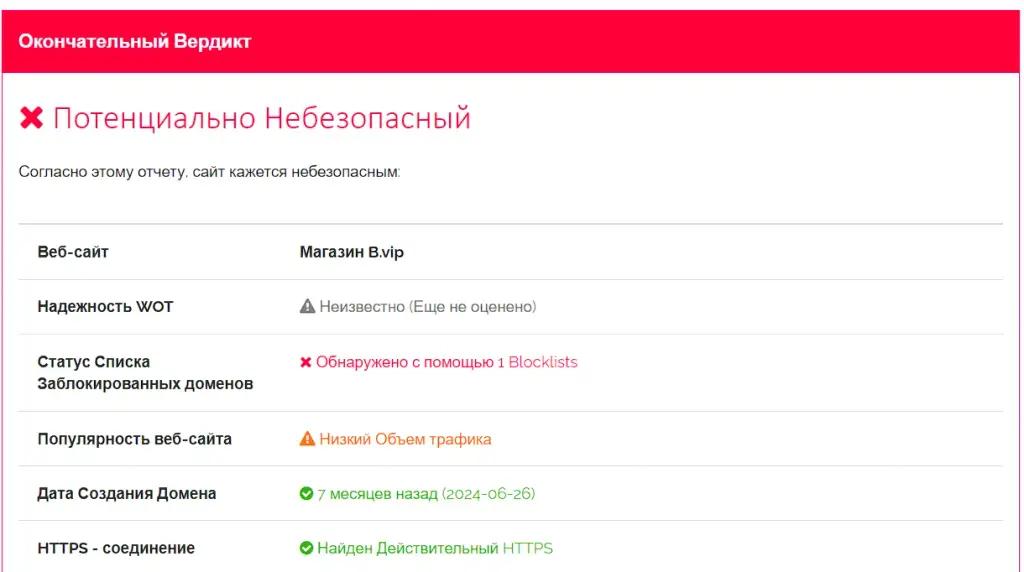Click the Обнаружено с помощью 1 text
Screen dimensions: 1024x572
(410, 362)
